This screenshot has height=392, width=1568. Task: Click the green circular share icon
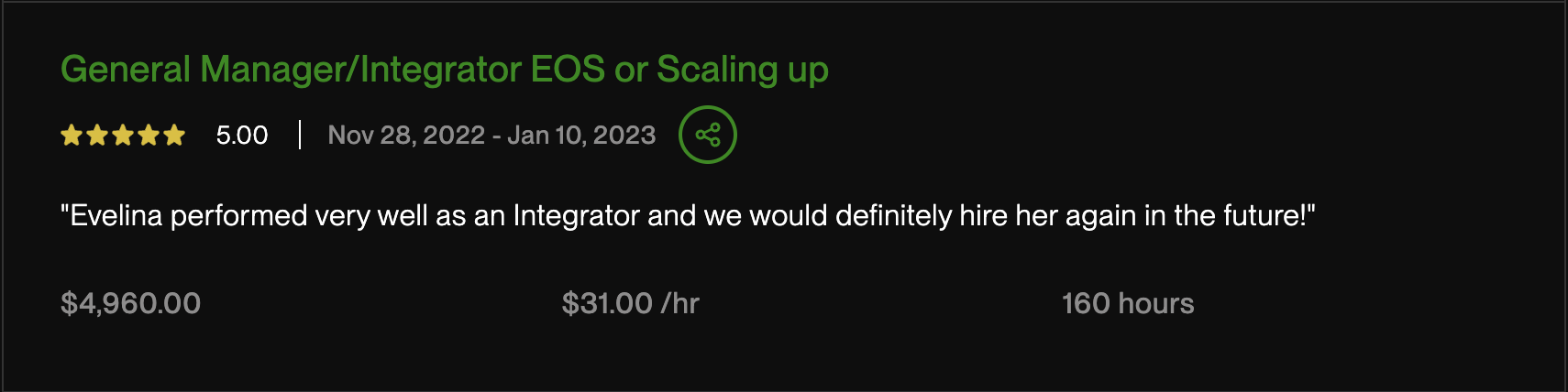(x=707, y=136)
